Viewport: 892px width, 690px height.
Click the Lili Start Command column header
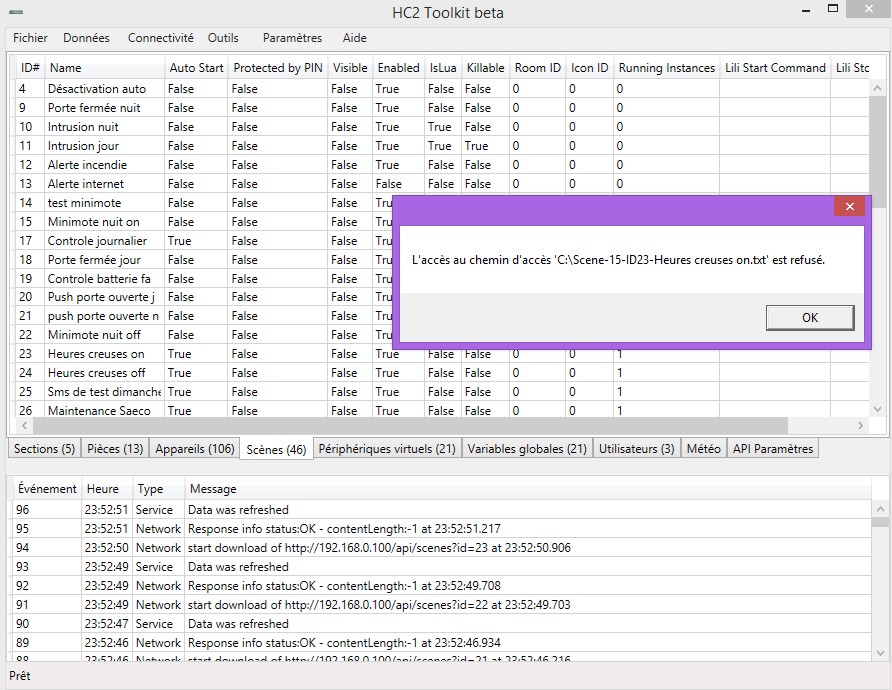775,68
